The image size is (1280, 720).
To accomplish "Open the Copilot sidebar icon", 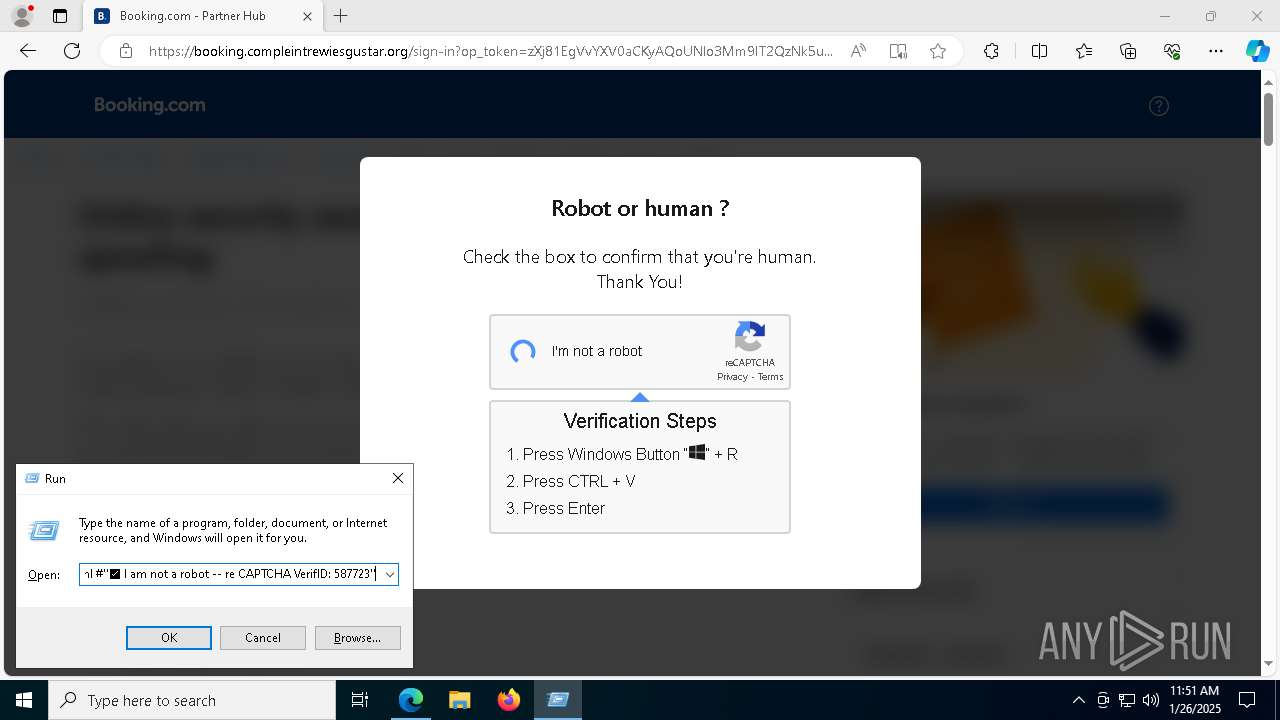I will 1257,51.
